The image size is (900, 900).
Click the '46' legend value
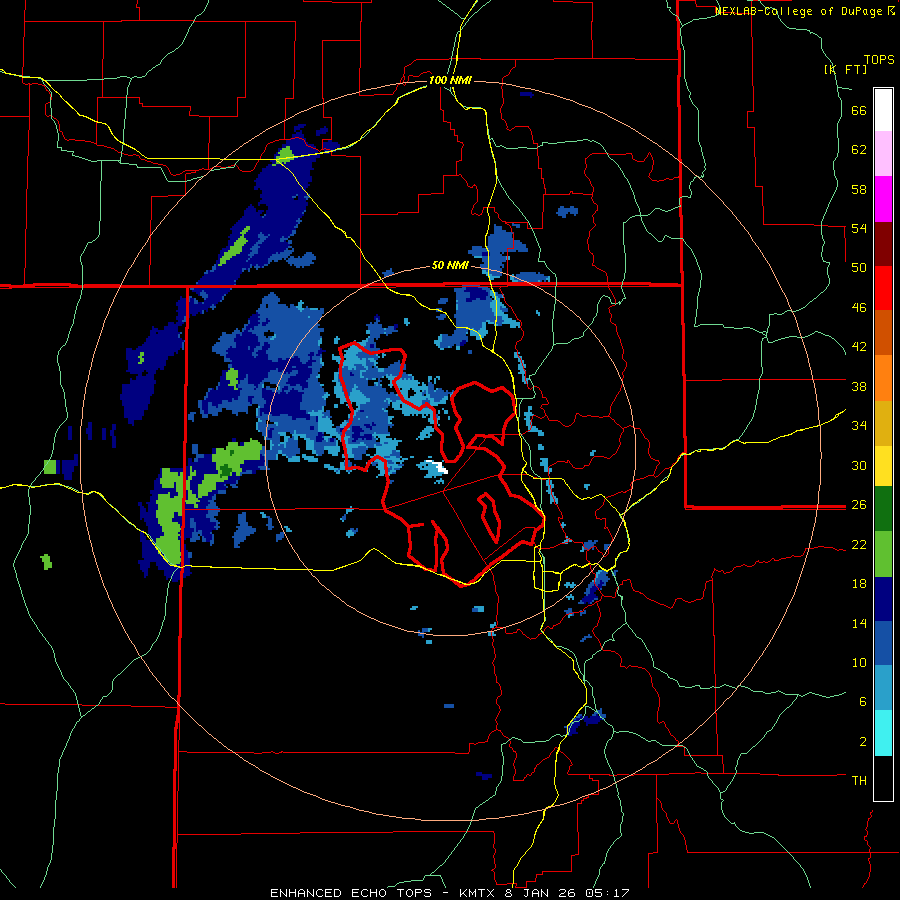[x=859, y=308]
